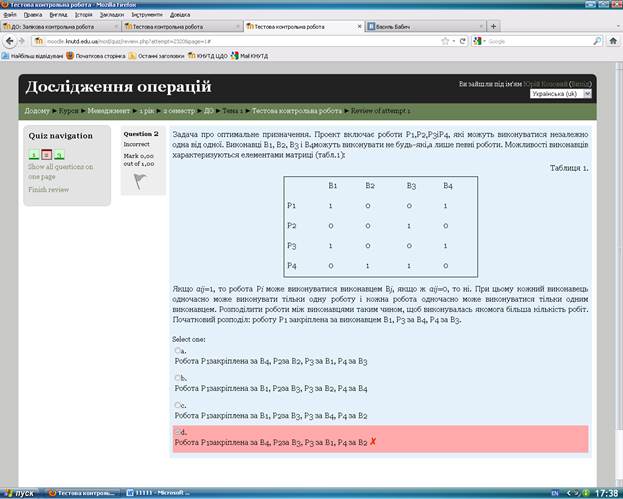Open the 1 рік breadcrumb link
The width and height of the screenshot is (623, 499).
pos(146,111)
